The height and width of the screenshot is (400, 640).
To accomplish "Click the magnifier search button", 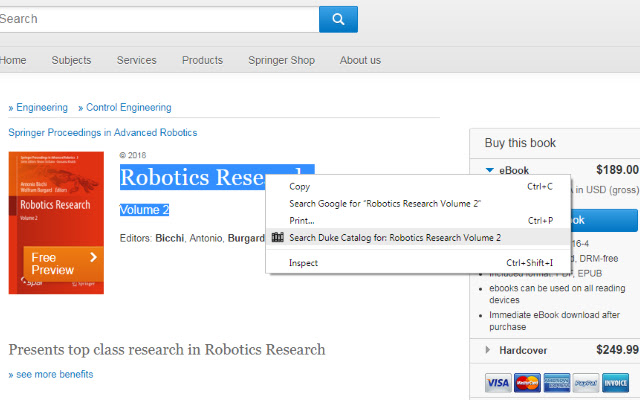I will click(338, 19).
